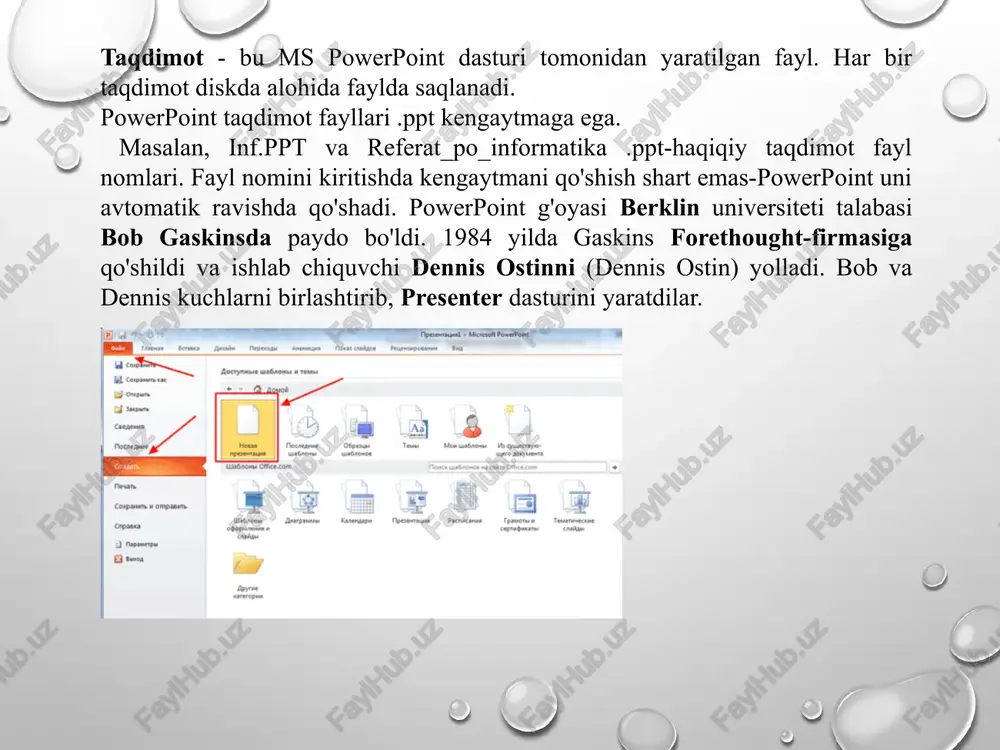Select the highlighted Создать section
This screenshot has height=750, width=1000.
coord(154,466)
